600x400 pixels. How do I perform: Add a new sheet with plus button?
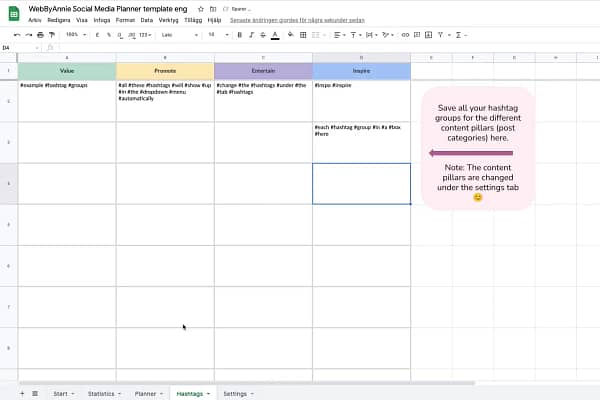(x=22, y=393)
